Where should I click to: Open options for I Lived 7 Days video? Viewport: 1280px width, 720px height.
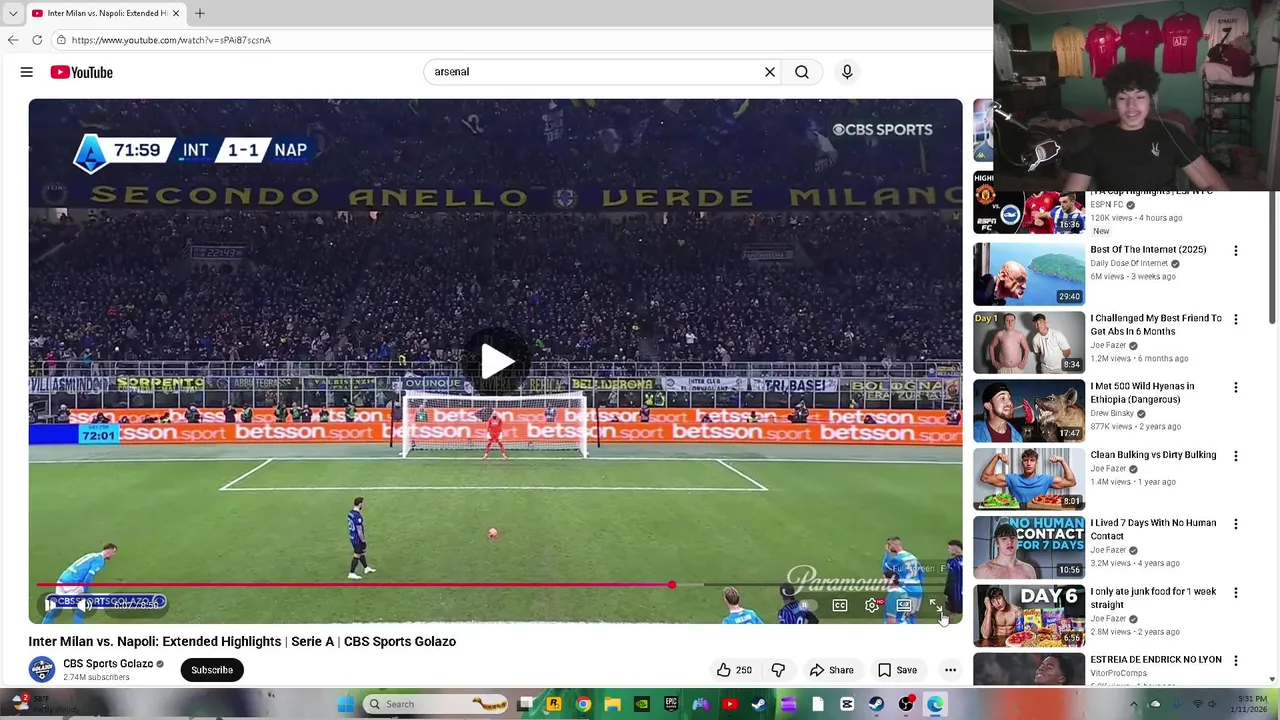tap(1235, 524)
